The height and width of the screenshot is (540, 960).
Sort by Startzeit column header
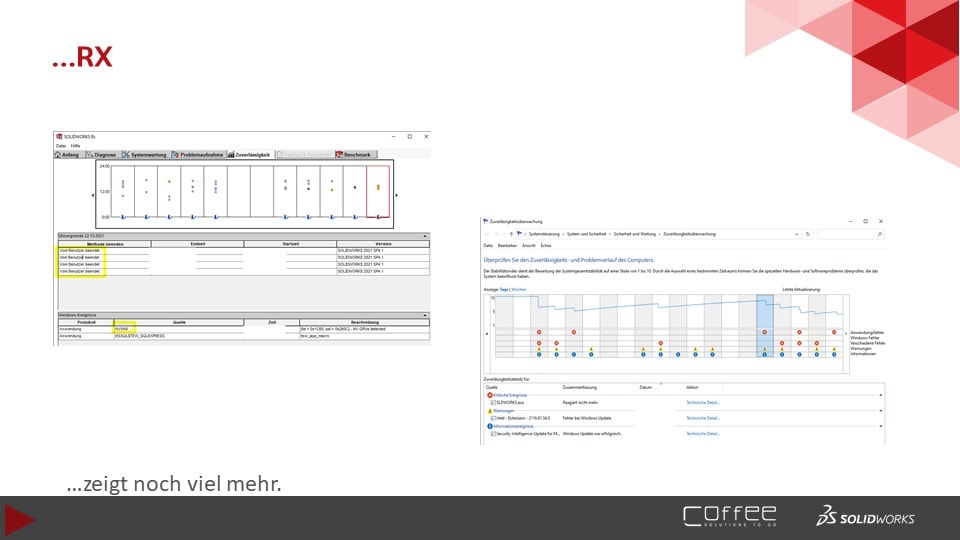[290, 244]
